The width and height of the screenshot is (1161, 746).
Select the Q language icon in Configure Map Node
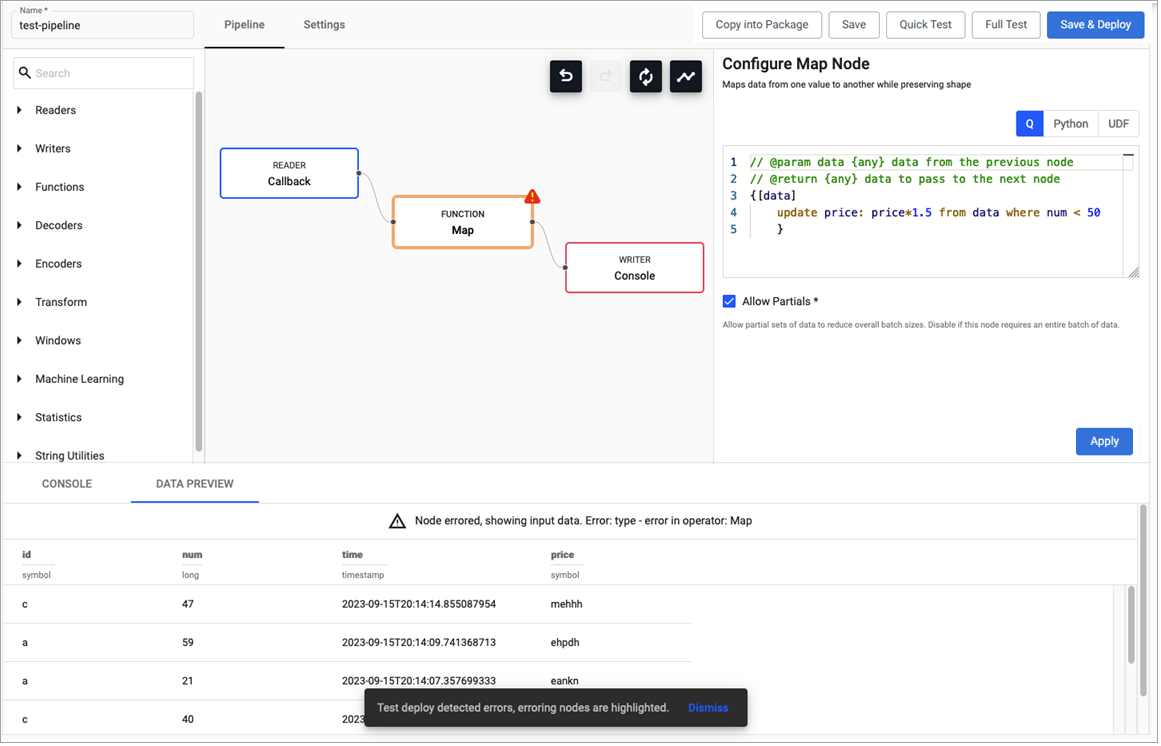1029,123
